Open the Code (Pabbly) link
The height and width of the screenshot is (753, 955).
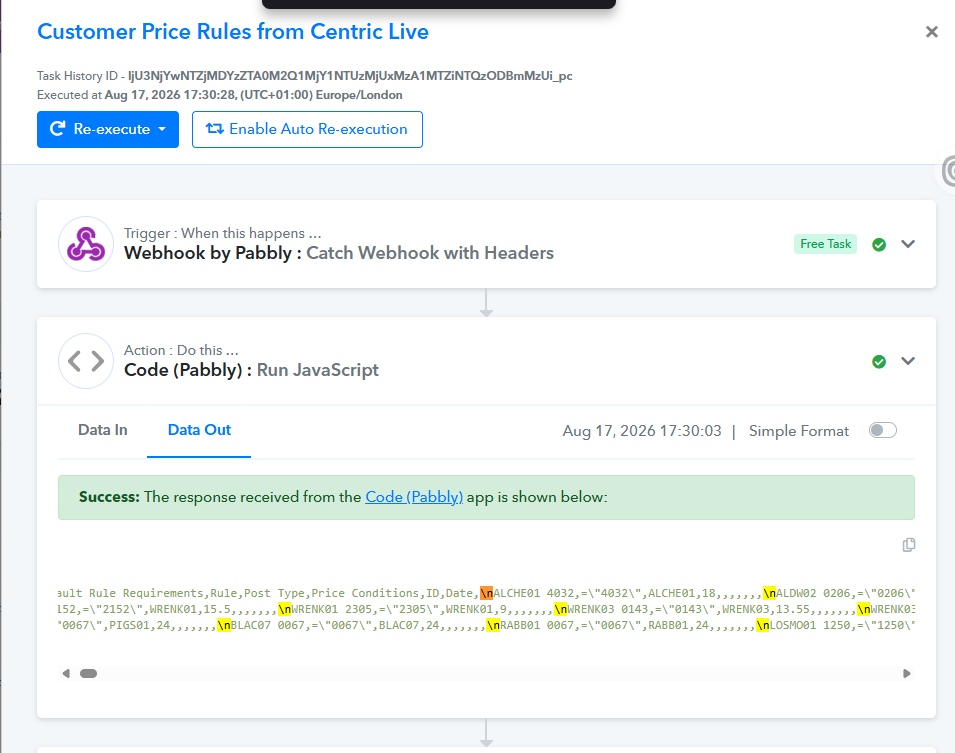click(x=414, y=497)
